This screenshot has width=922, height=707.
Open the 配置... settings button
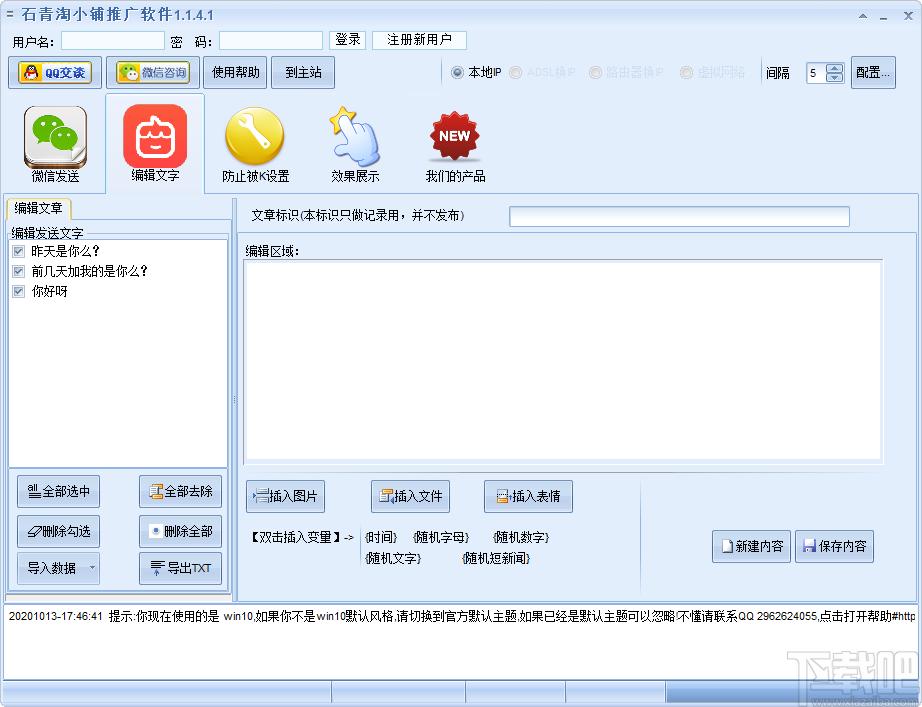873,72
